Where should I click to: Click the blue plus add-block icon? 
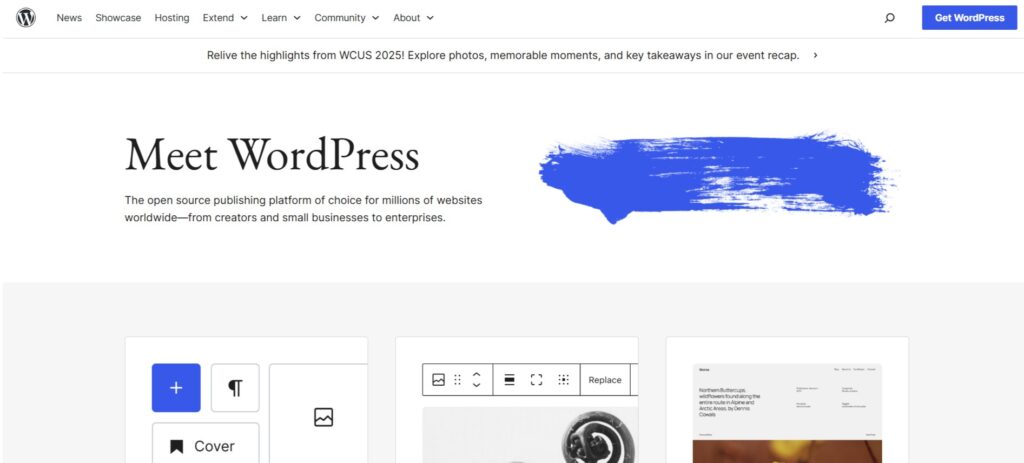[x=176, y=388]
